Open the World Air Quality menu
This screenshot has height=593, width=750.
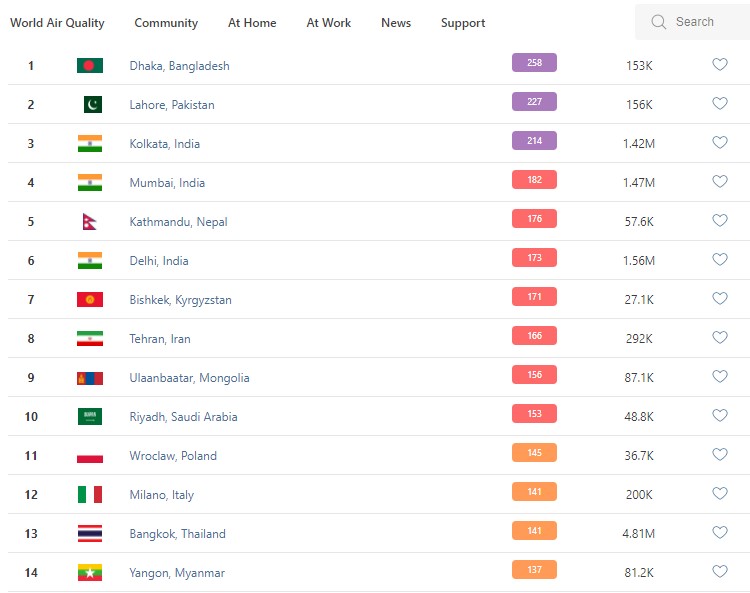click(x=57, y=23)
